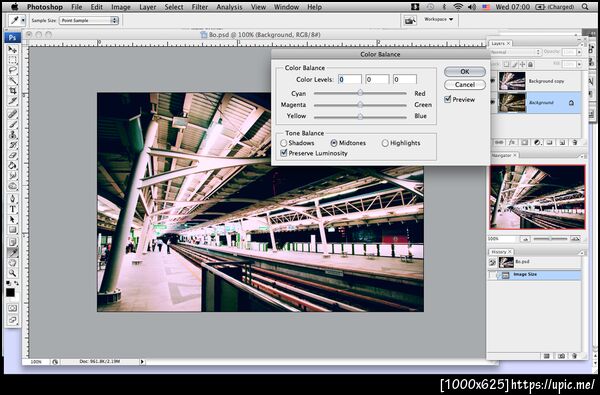
Task: Select the History Brush tool
Action: click(13, 145)
